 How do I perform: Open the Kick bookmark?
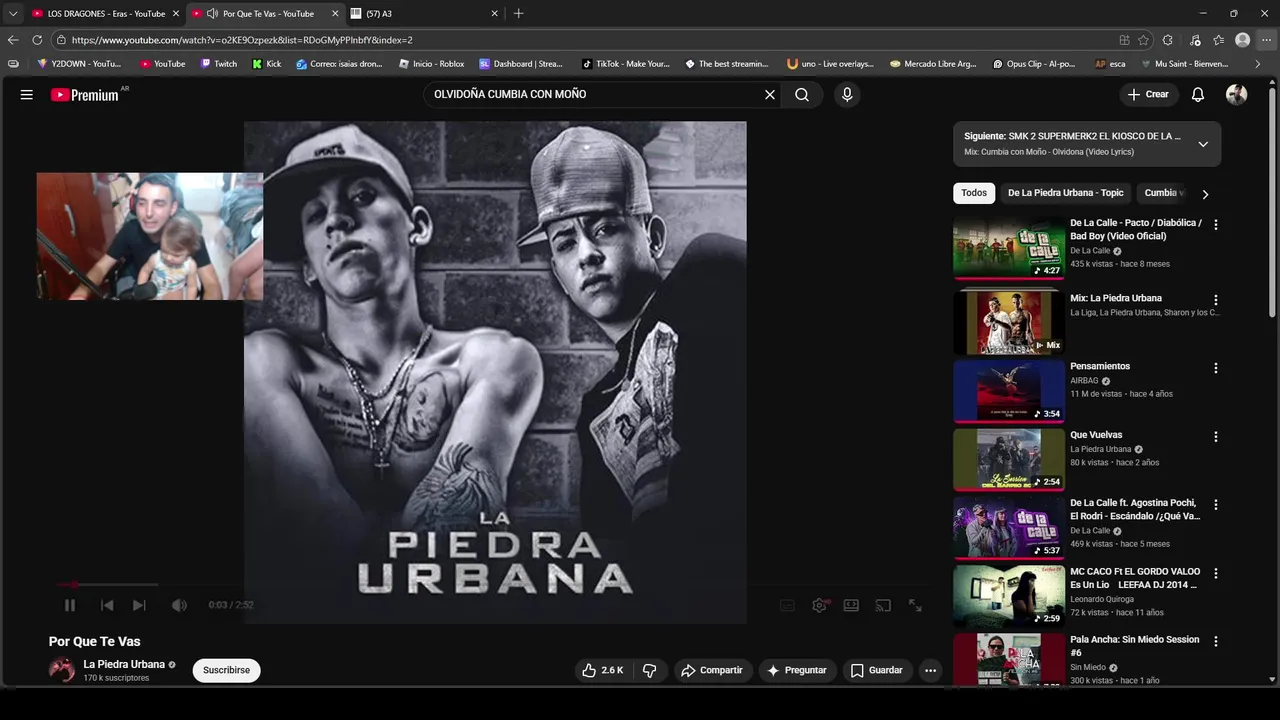pyautogui.click(x=267, y=64)
